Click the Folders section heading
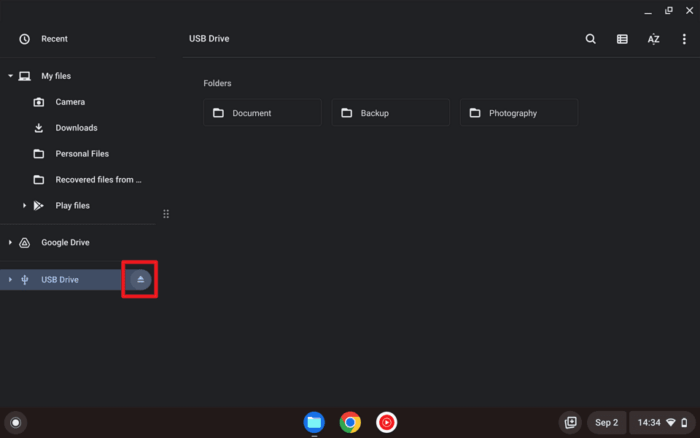700x438 pixels. (x=217, y=83)
